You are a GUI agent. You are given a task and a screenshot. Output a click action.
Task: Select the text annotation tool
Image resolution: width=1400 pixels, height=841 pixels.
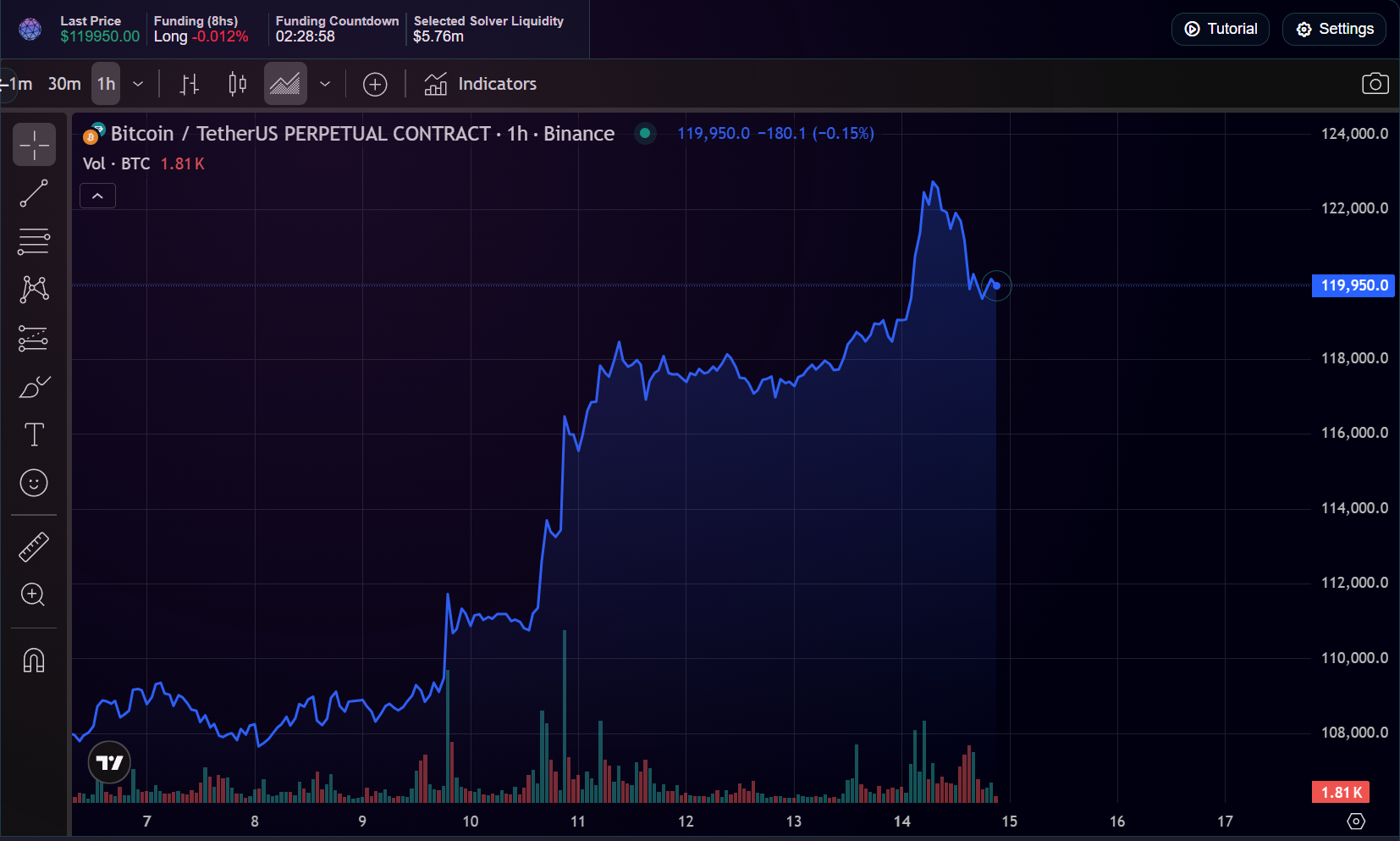pos(34,434)
